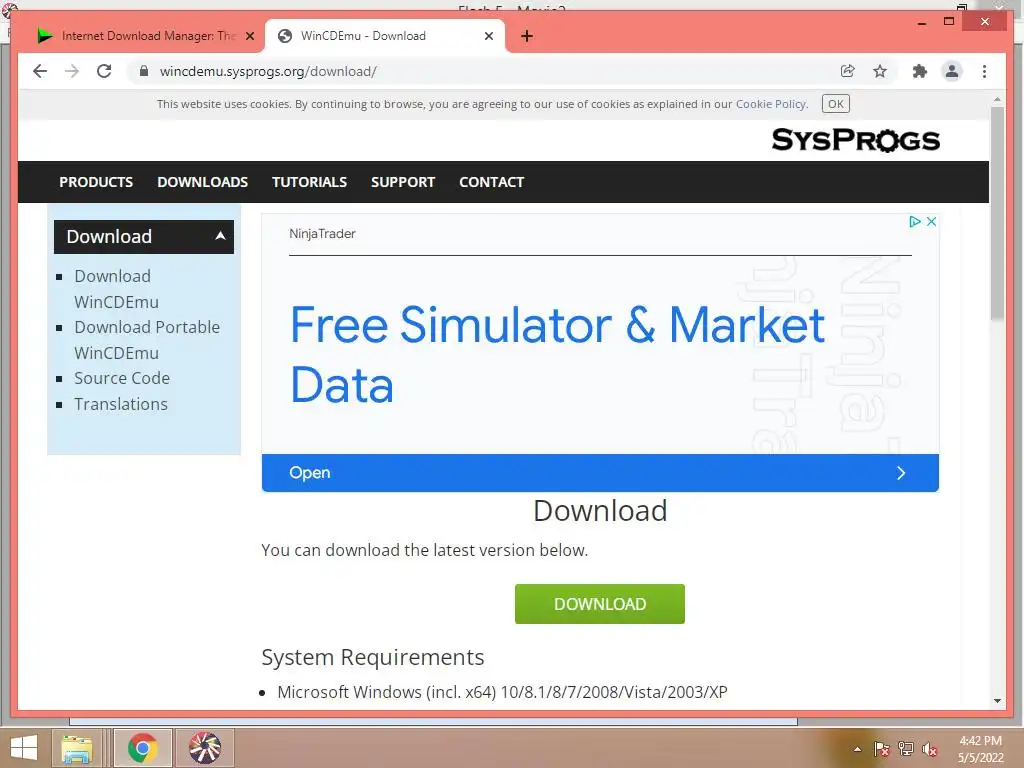Open the PRODUCTS menu
Image resolution: width=1024 pixels, height=768 pixels.
pos(96,182)
